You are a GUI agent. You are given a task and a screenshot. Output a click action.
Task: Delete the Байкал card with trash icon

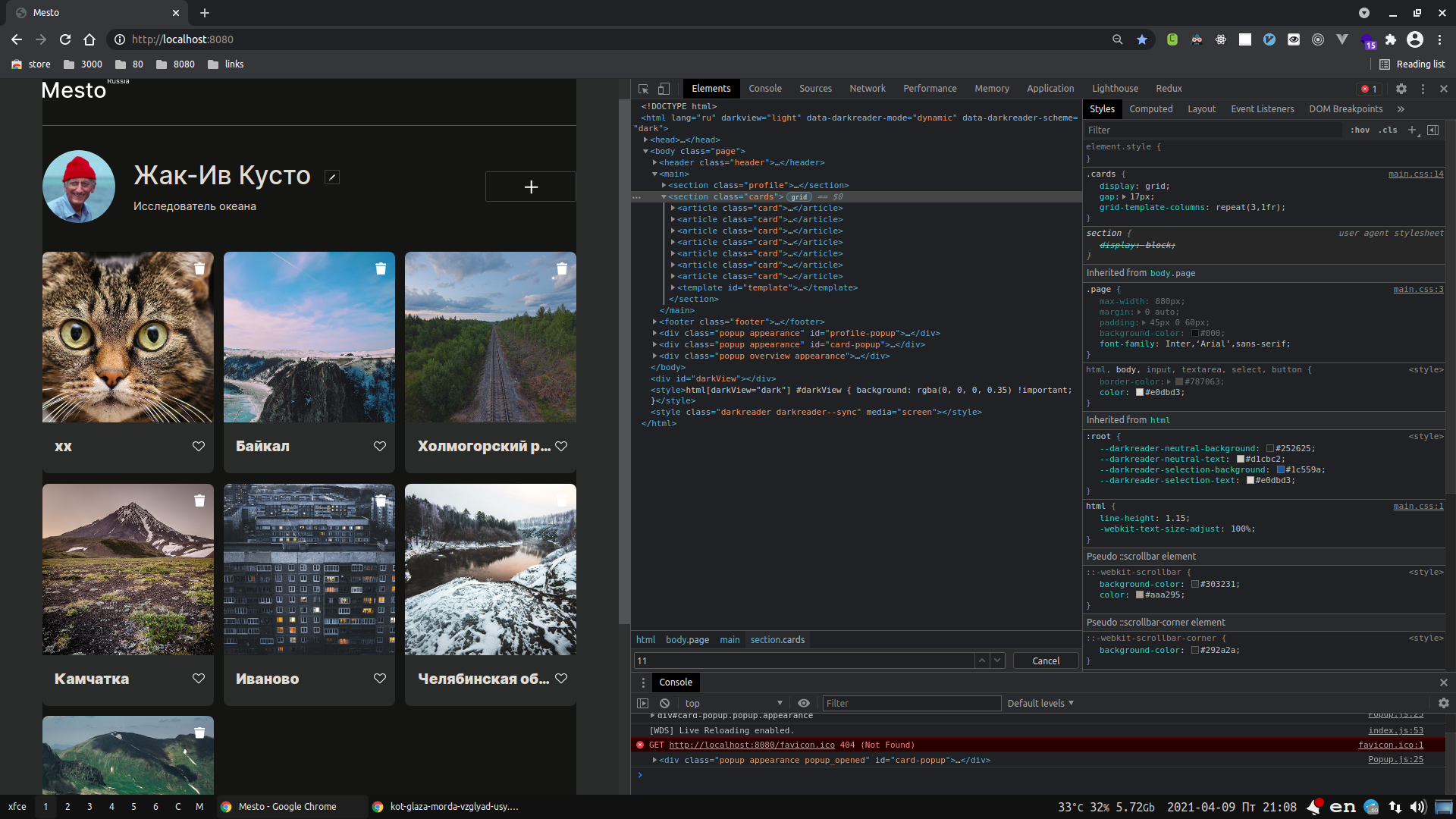[381, 268]
